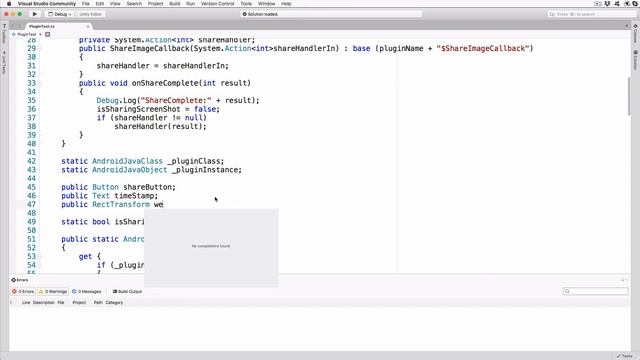The height and width of the screenshot is (360, 640).
Task: Focus the Errors pad search field
Action: click(595, 291)
